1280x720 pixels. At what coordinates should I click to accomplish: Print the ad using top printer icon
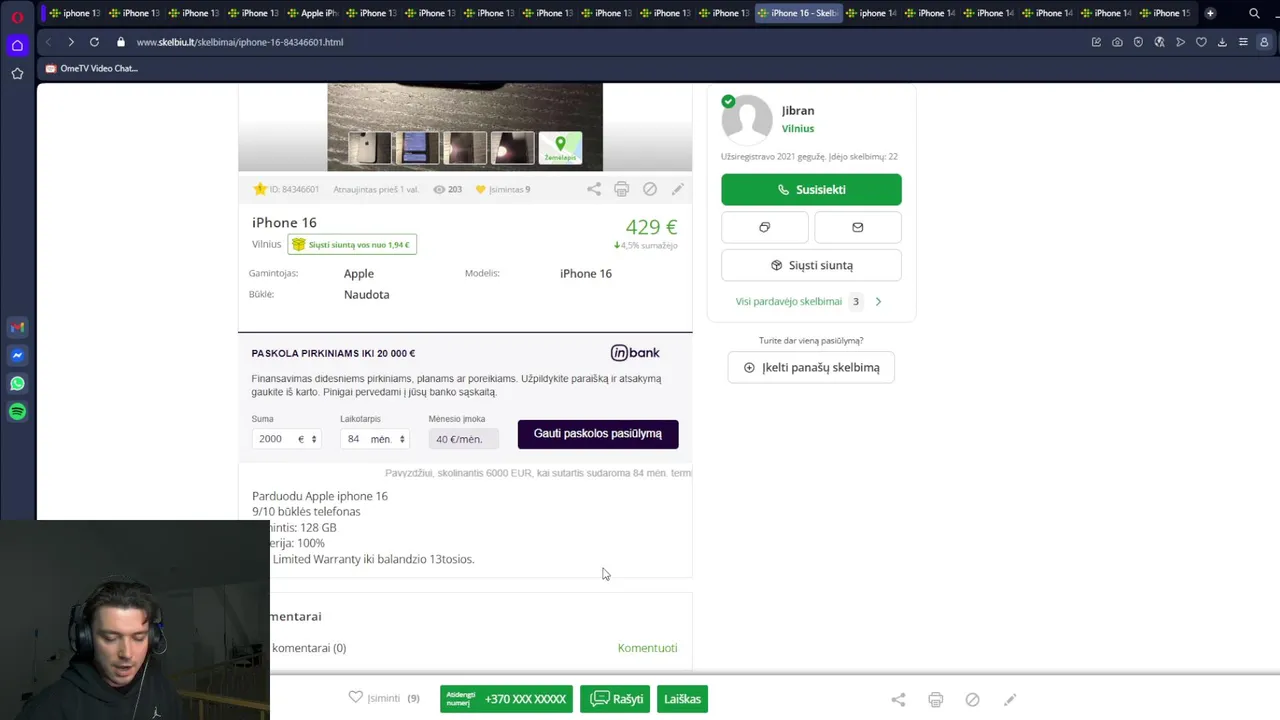(x=621, y=189)
